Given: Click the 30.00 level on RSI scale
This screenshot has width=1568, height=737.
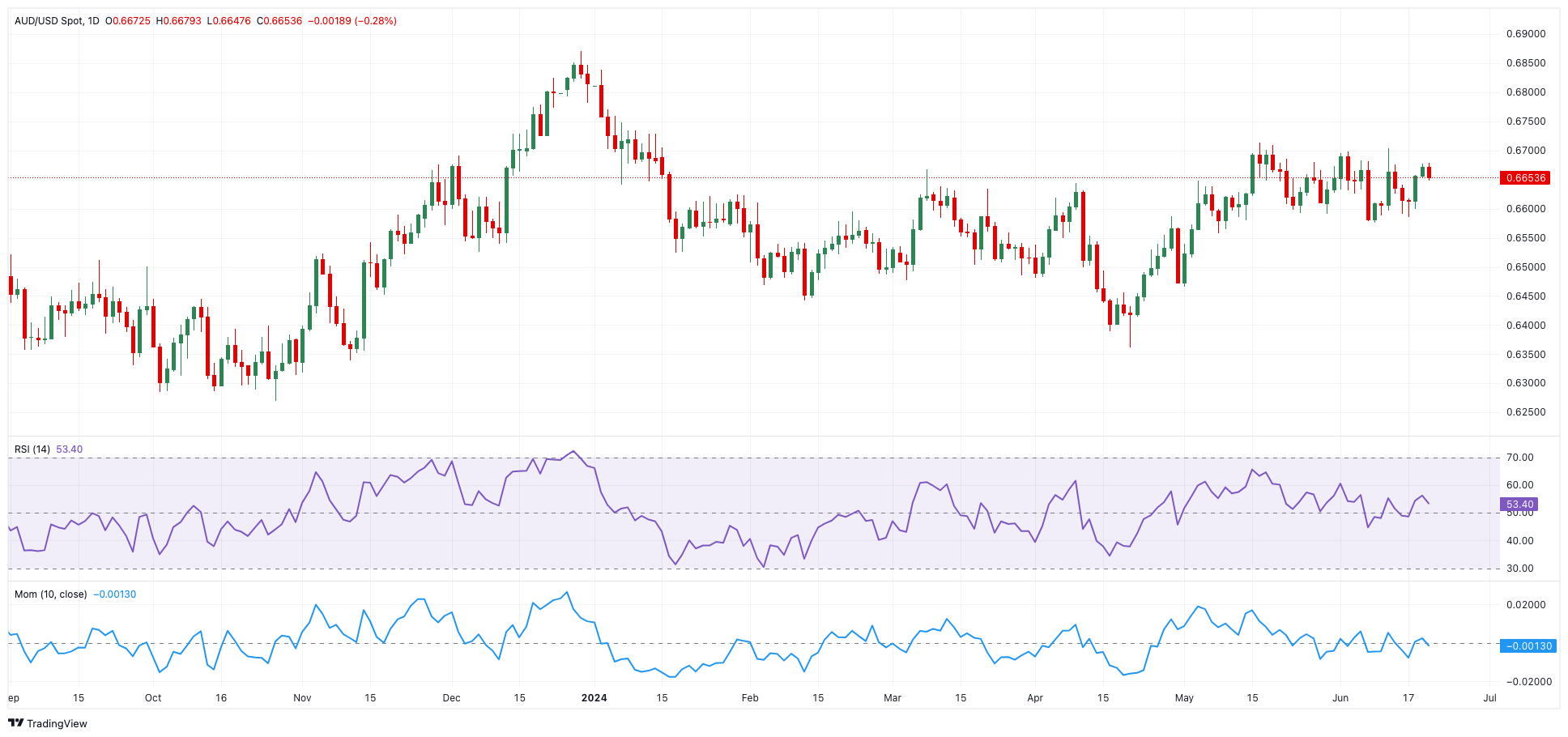Looking at the screenshot, I should [x=1519, y=569].
